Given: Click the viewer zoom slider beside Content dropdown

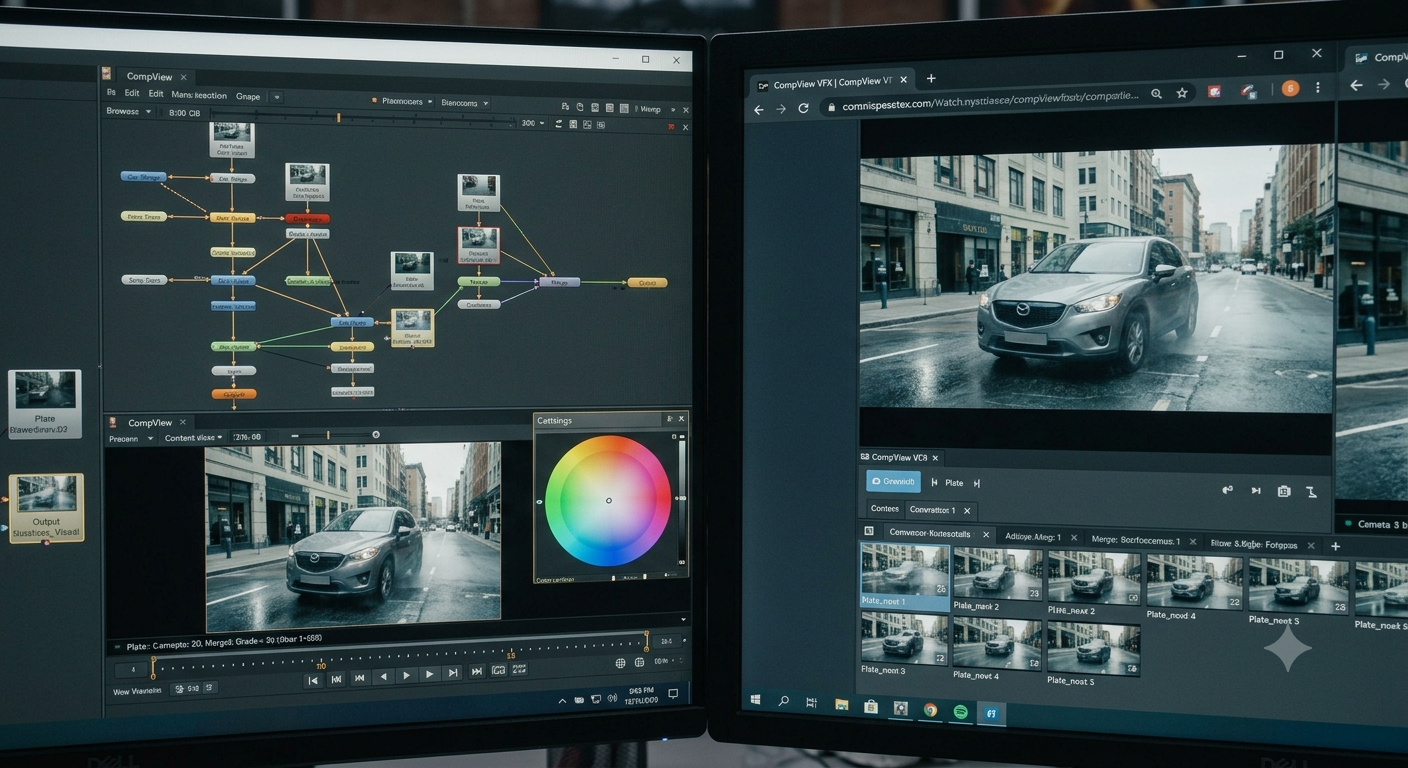Looking at the screenshot, I should pyautogui.click(x=332, y=435).
